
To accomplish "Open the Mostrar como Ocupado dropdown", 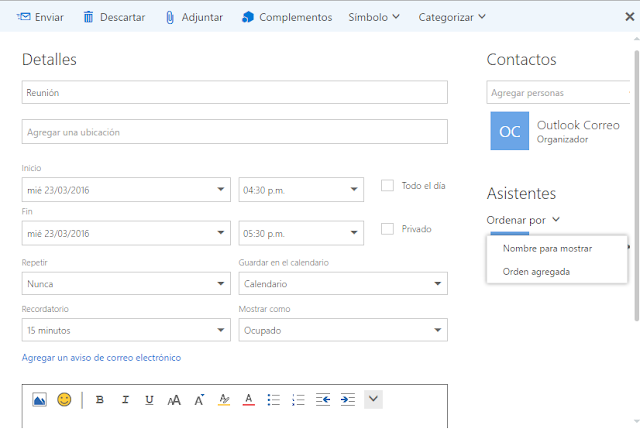I will pos(343,330).
